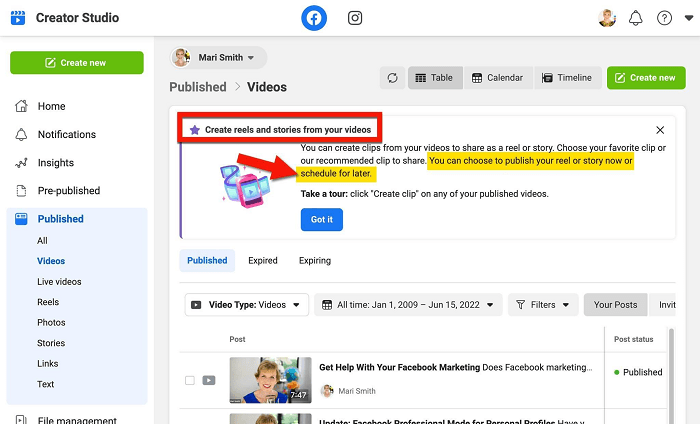Open the Video Type: Videos dropdown

coord(247,304)
